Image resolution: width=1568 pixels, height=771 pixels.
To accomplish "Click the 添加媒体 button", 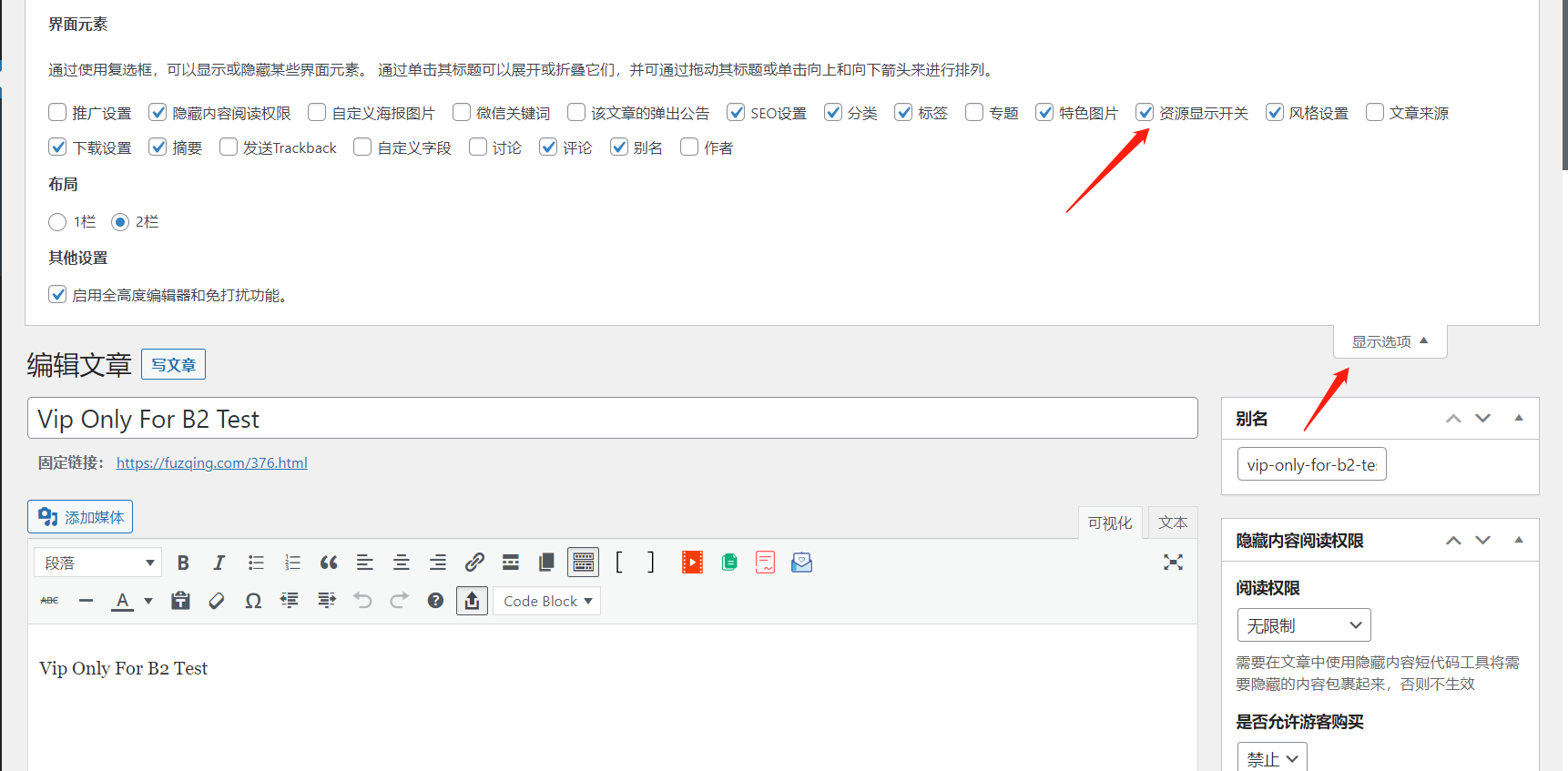I will tap(80, 517).
